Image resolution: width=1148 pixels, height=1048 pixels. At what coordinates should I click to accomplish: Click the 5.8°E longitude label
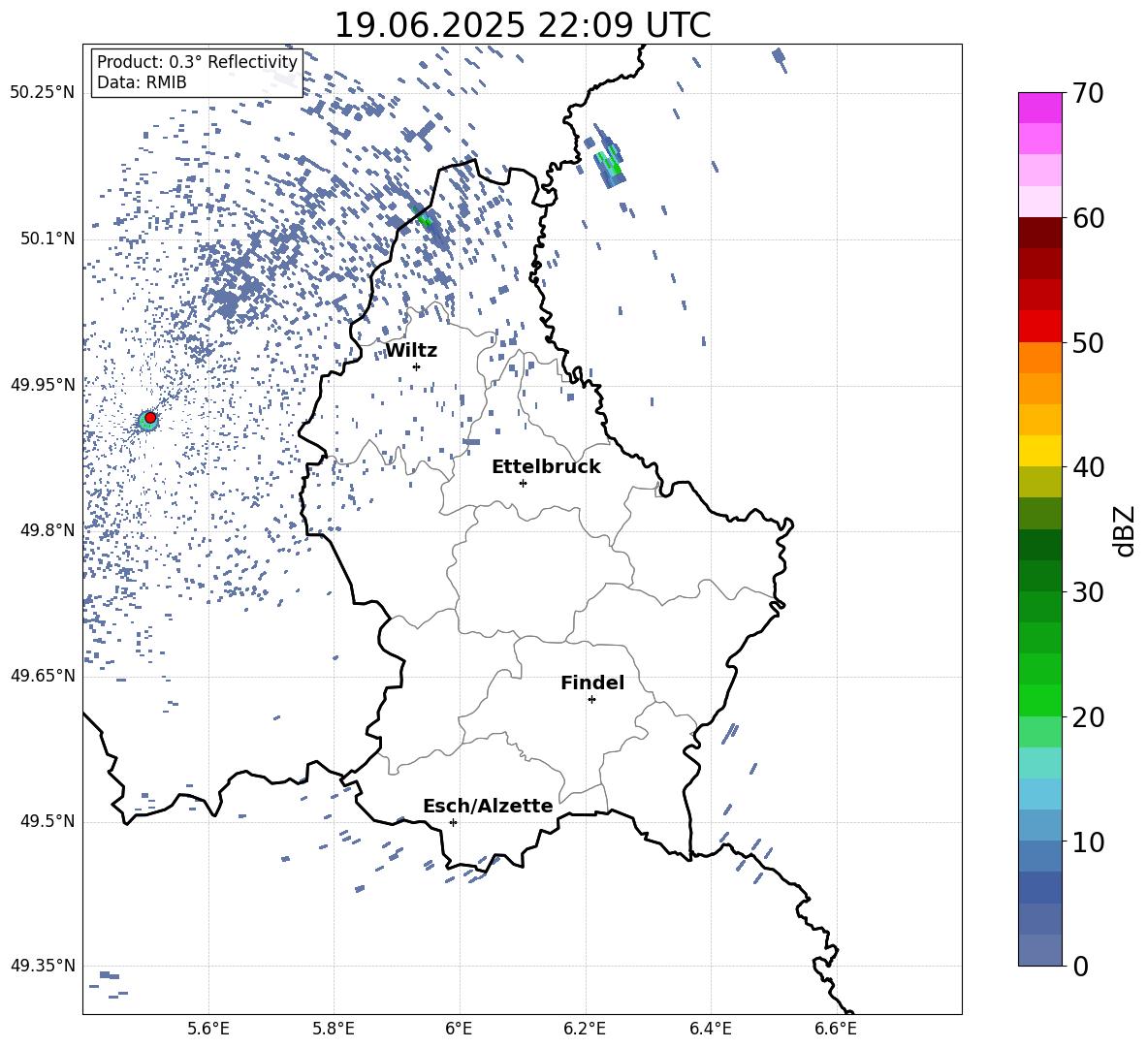334,1029
